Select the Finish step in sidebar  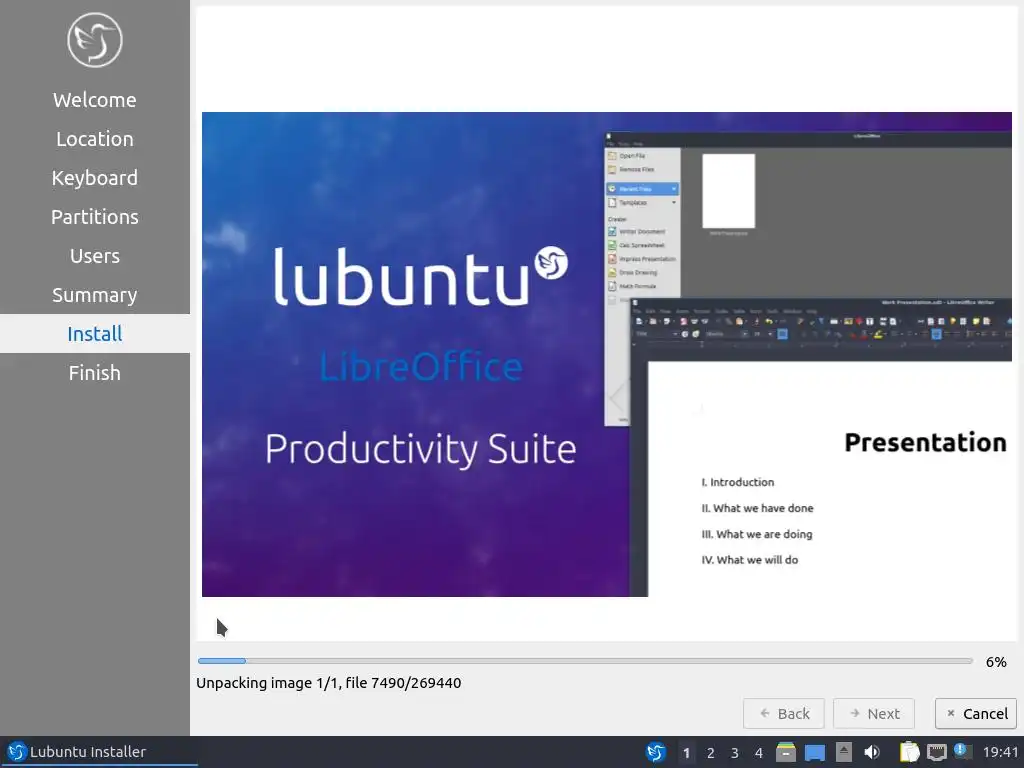tap(95, 373)
